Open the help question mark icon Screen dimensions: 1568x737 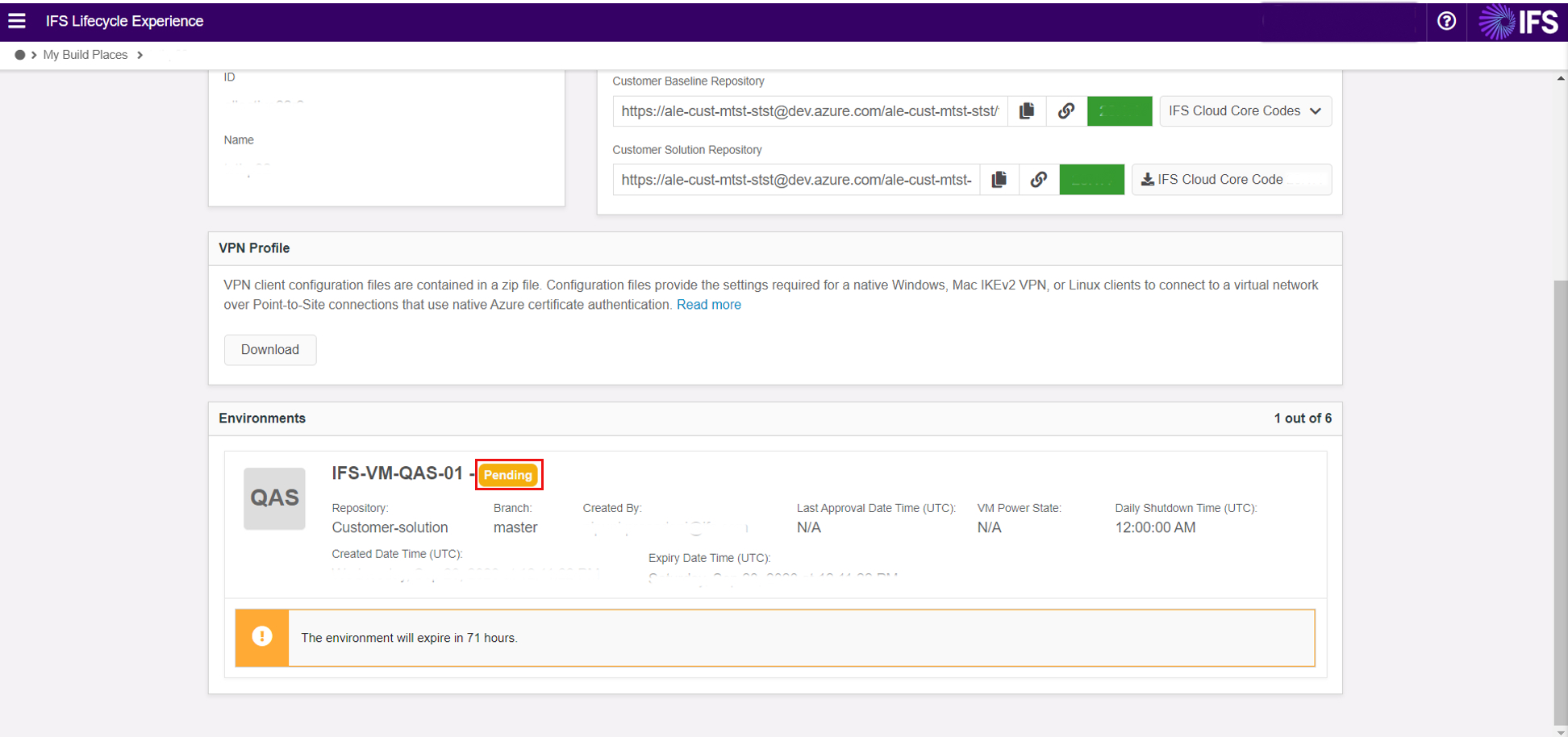1446,21
